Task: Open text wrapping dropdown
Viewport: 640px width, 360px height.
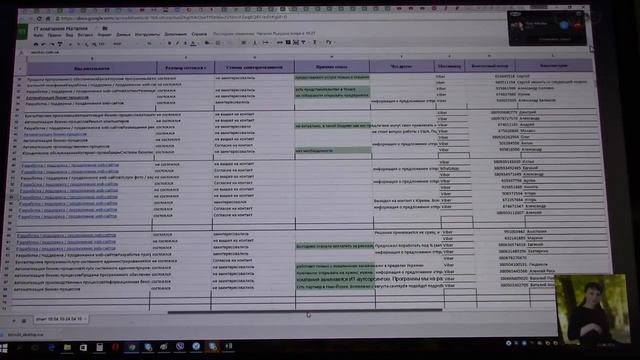Action: coord(266,42)
